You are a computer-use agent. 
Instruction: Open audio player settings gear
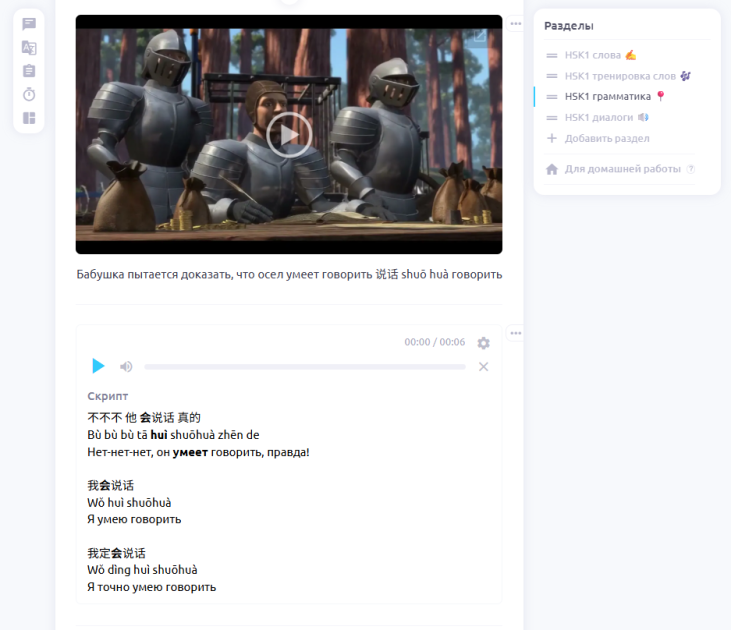(483, 343)
